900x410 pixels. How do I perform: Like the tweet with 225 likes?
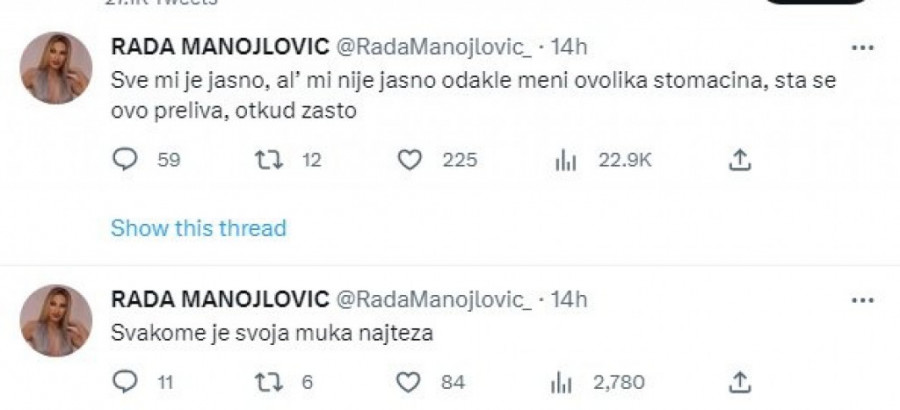[407, 160]
